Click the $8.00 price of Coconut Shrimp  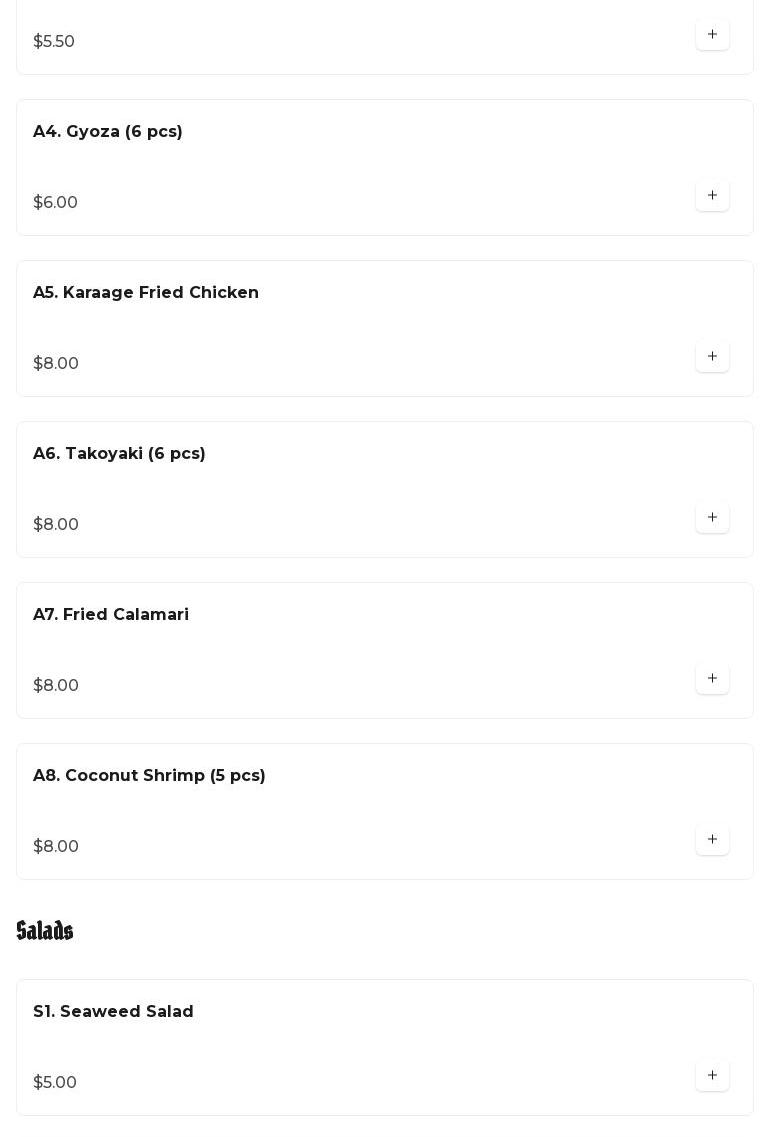56,847
